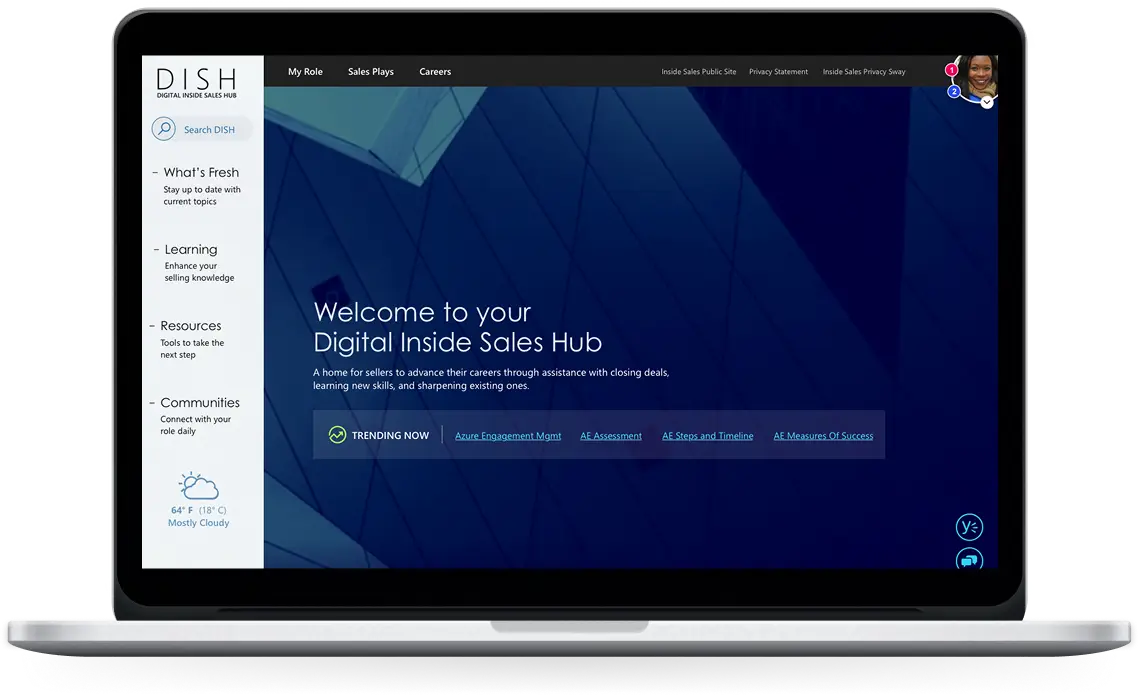Click the Trending Now arrow icon
Image resolution: width=1139 pixels, height=697 pixels.
(x=337, y=435)
